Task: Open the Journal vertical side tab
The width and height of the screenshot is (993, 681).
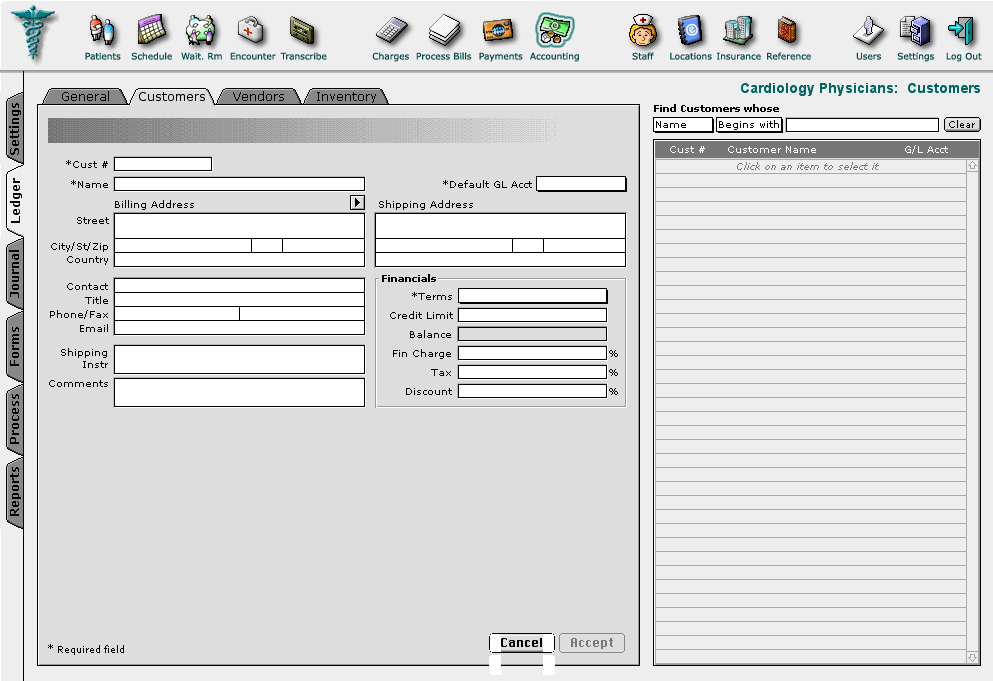Action: coord(15,274)
